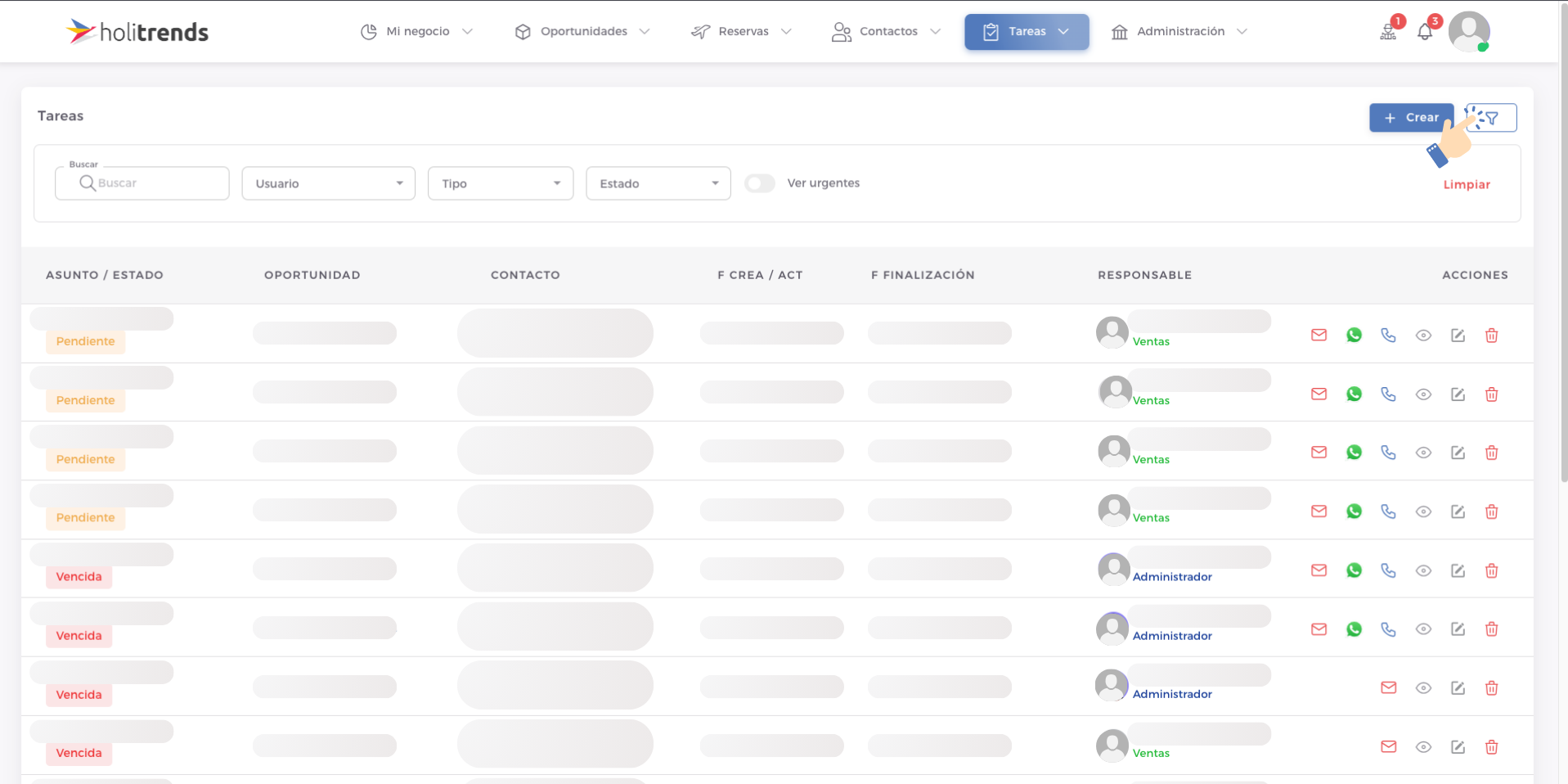The width and height of the screenshot is (1568, 784).
Task: Open the Contactos menu
Action: (887, 31)
